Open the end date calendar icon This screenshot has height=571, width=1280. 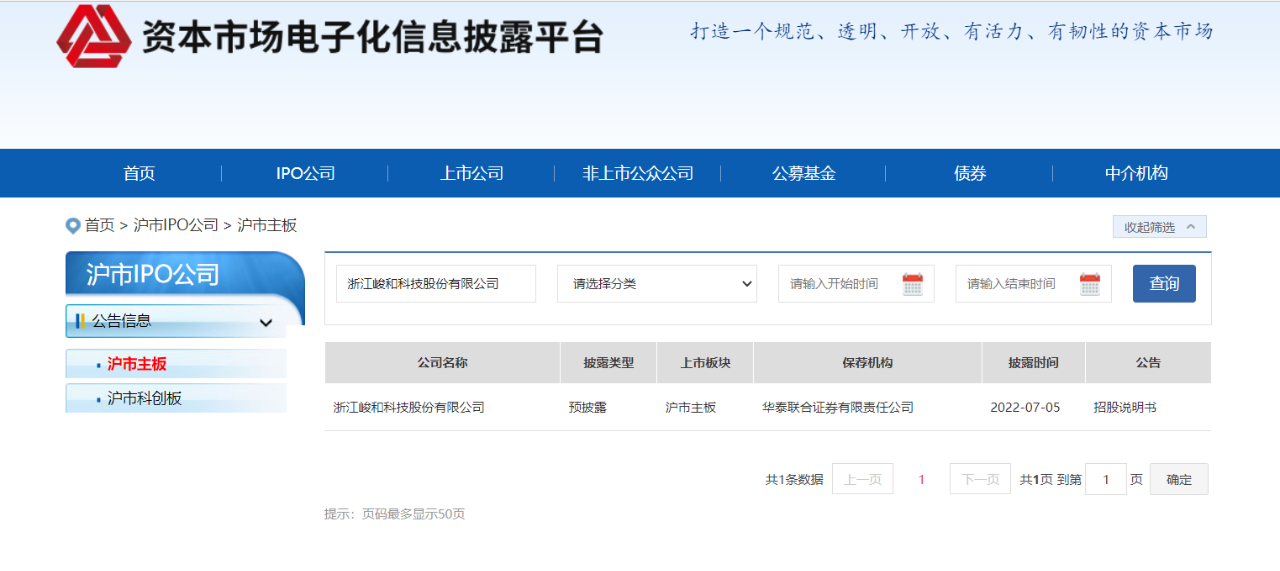click(x=1089, y=284)
